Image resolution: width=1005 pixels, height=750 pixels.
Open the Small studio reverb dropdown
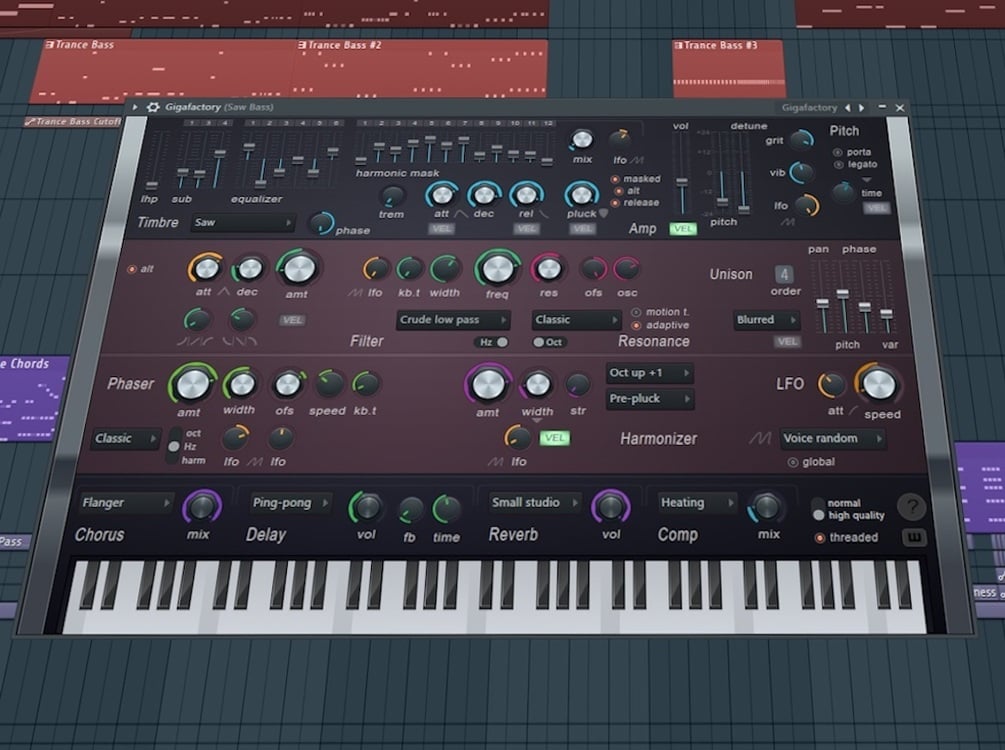[x=535, y=503]
